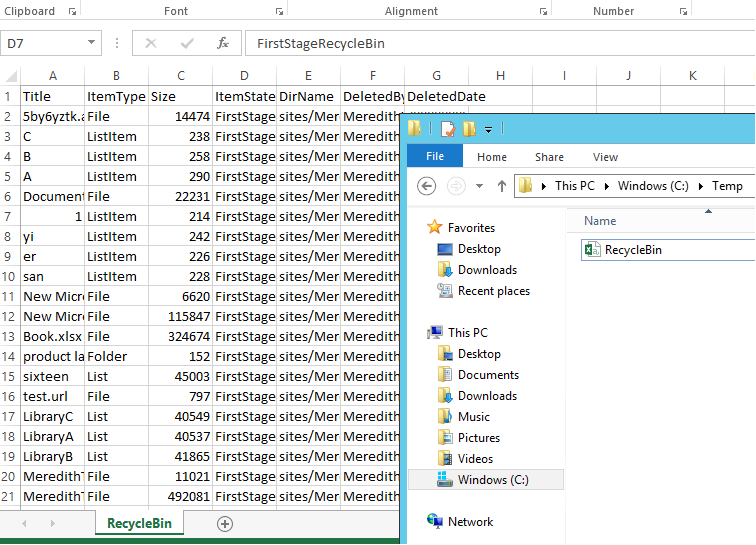Select cell containing test.url
Screen dimensions: 756x545
(53, 396)
